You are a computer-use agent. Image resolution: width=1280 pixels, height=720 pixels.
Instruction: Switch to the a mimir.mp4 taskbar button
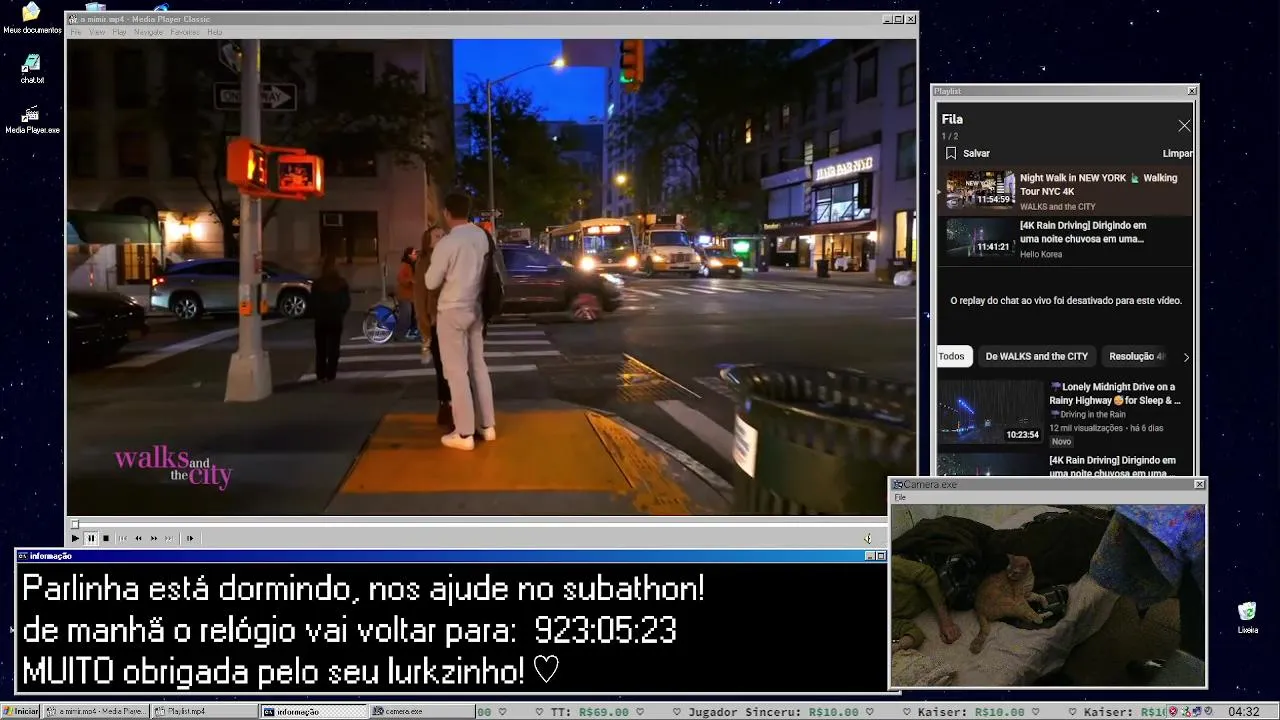[96, 711]
